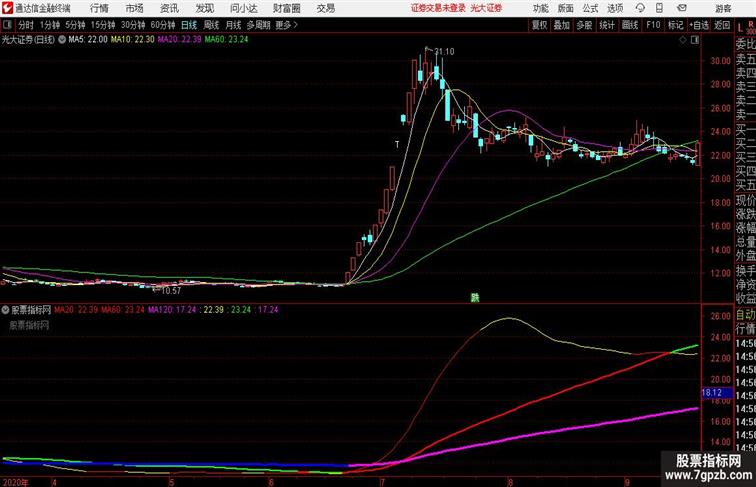This screenshot has height=487, width=756.
Task: Click the MA20: 22.39 label in main chart
Action: (x=179, y=40)
